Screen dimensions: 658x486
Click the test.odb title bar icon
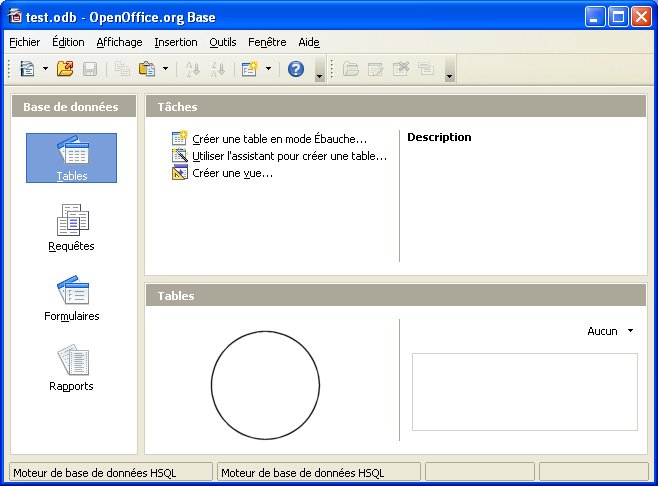15,16
